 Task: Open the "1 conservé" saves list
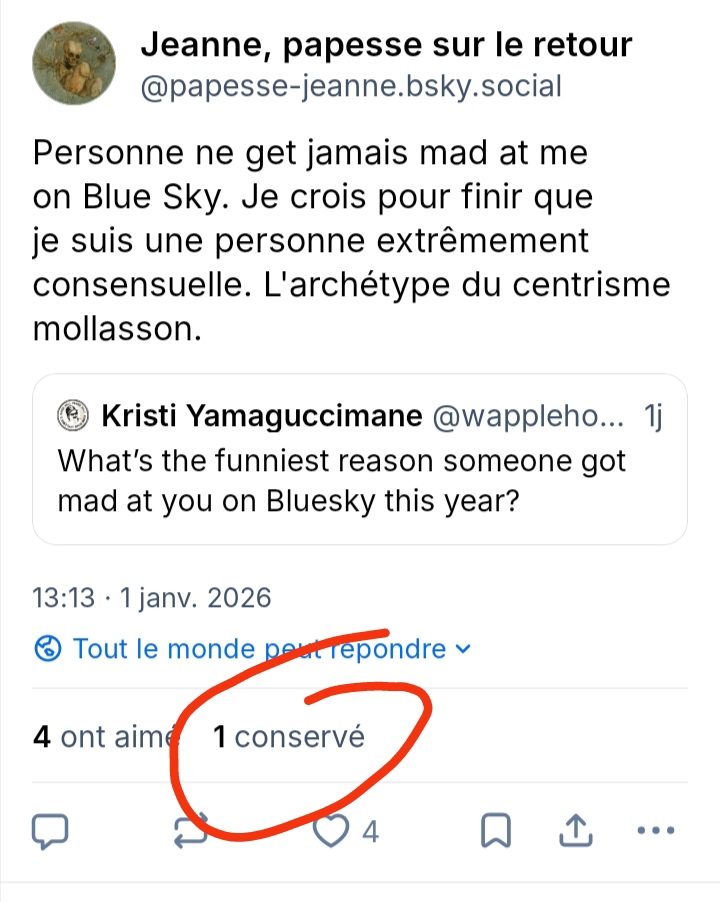coord(290,738)
